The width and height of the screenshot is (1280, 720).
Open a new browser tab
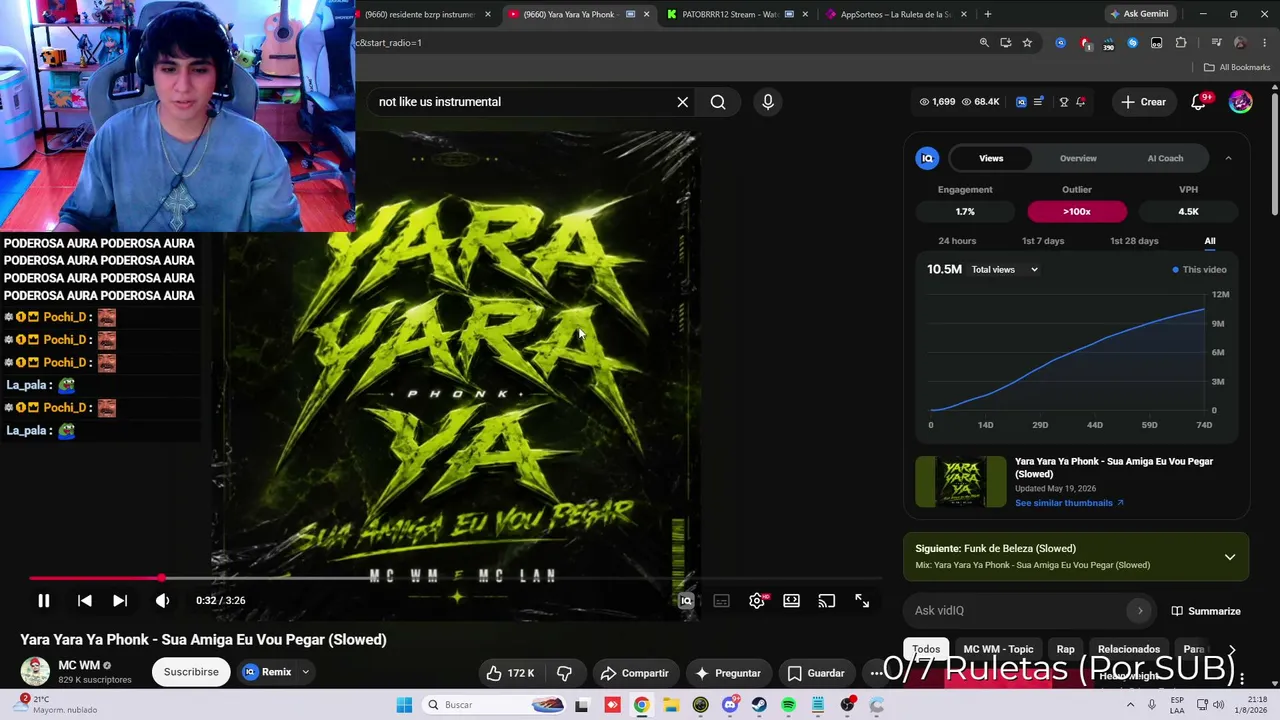pyautogui.click(x=988, y=14)
